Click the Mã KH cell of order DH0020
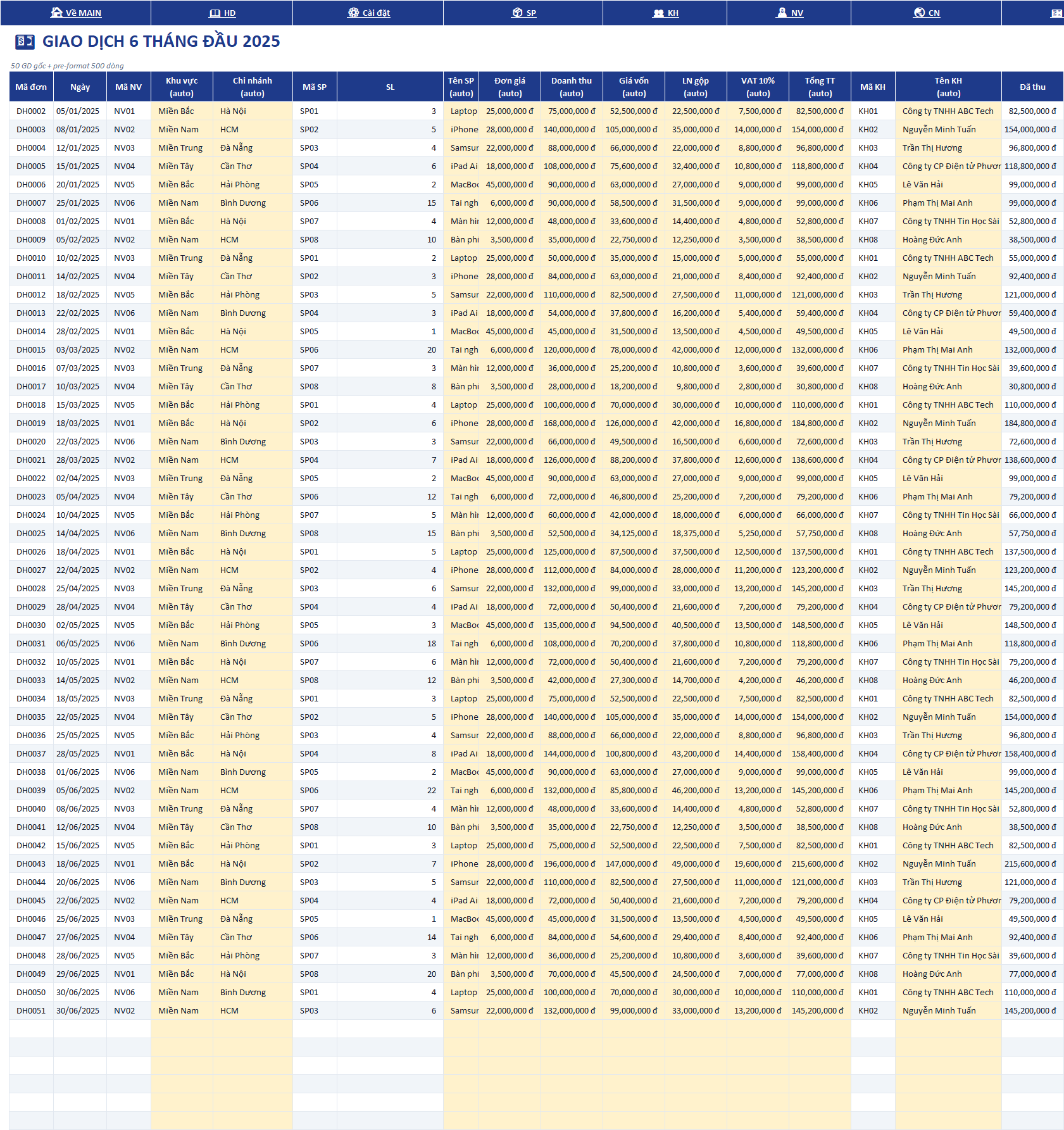 pyautogui.click(x=873, y=441)
